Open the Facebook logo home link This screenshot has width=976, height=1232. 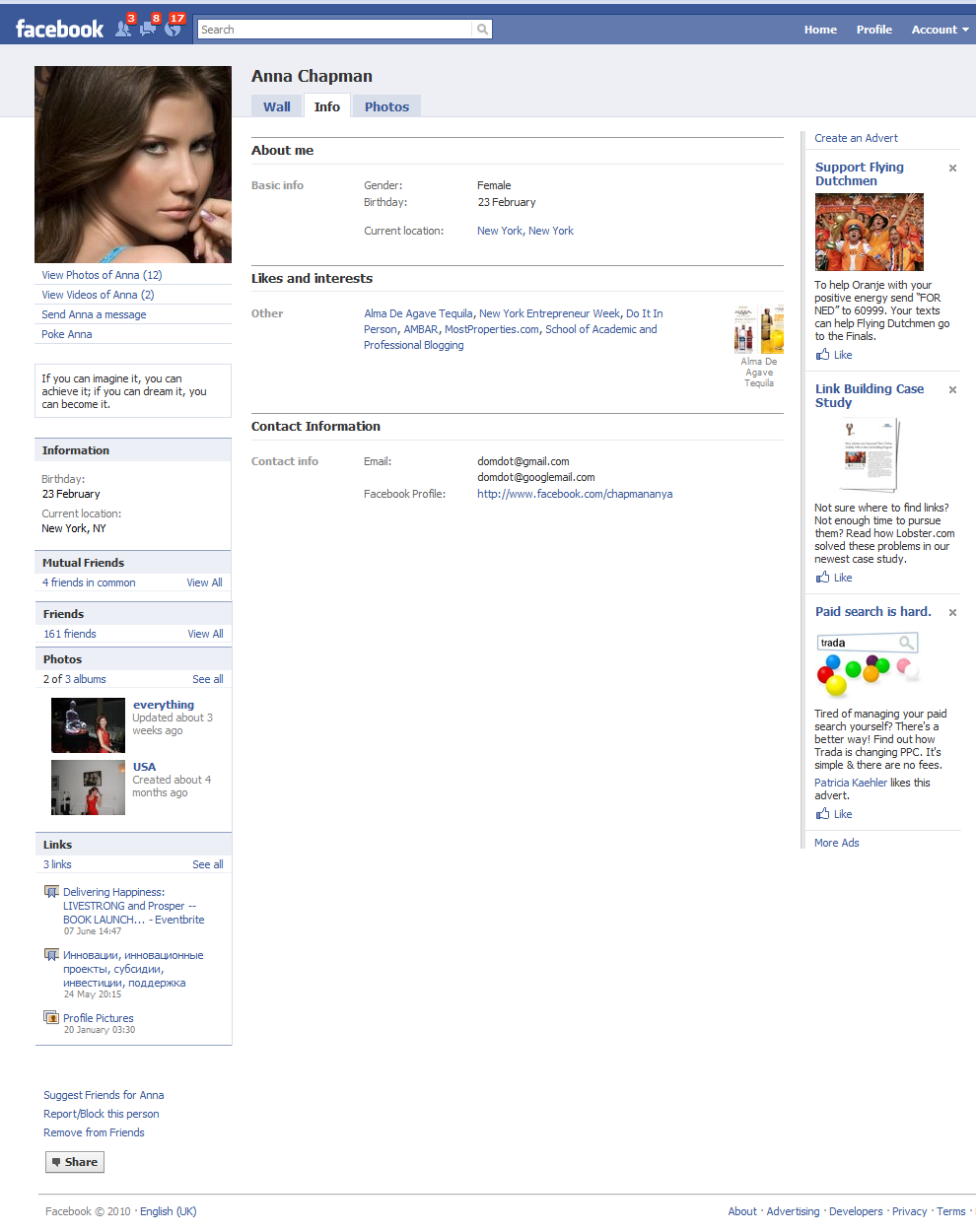59,30
